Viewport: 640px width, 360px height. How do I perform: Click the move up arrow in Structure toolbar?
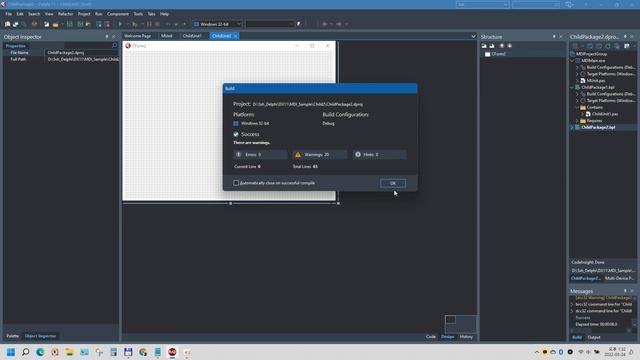[502, 46]
